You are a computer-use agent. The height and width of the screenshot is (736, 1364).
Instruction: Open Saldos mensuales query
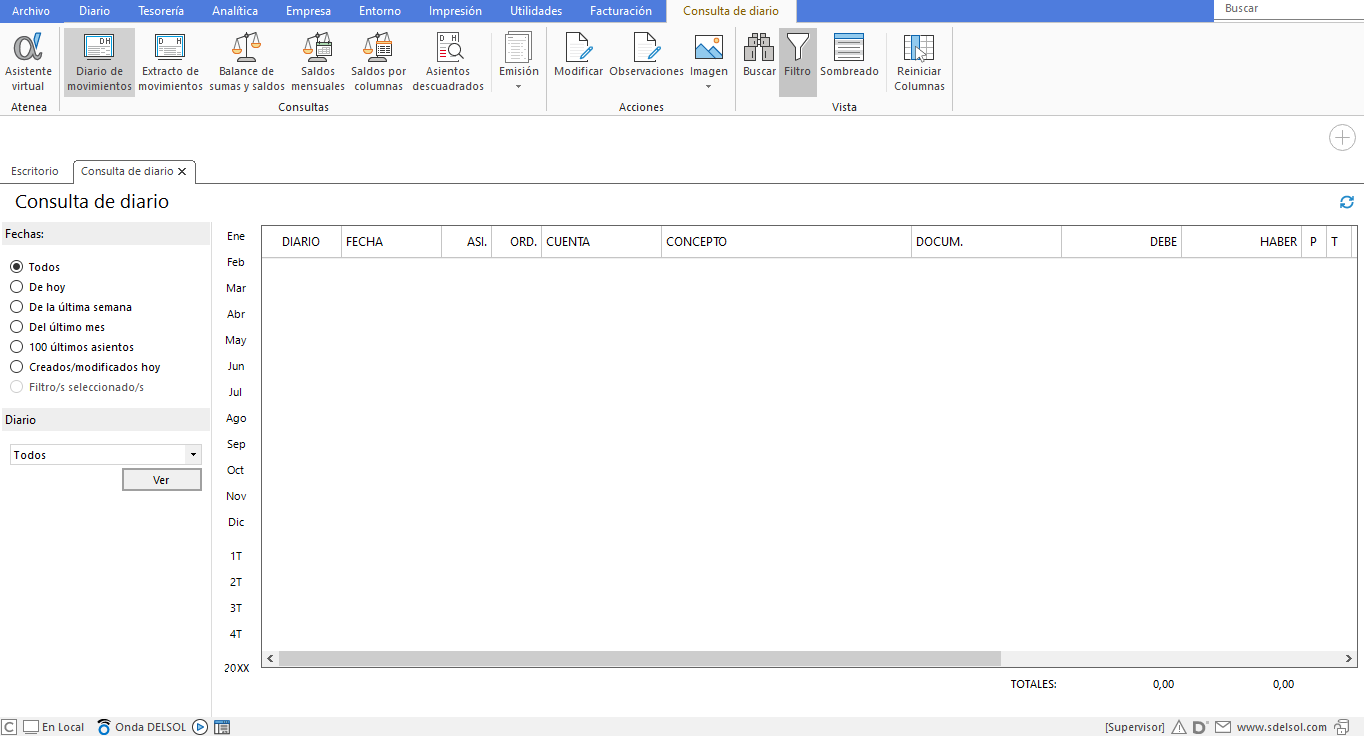[318, 62]
